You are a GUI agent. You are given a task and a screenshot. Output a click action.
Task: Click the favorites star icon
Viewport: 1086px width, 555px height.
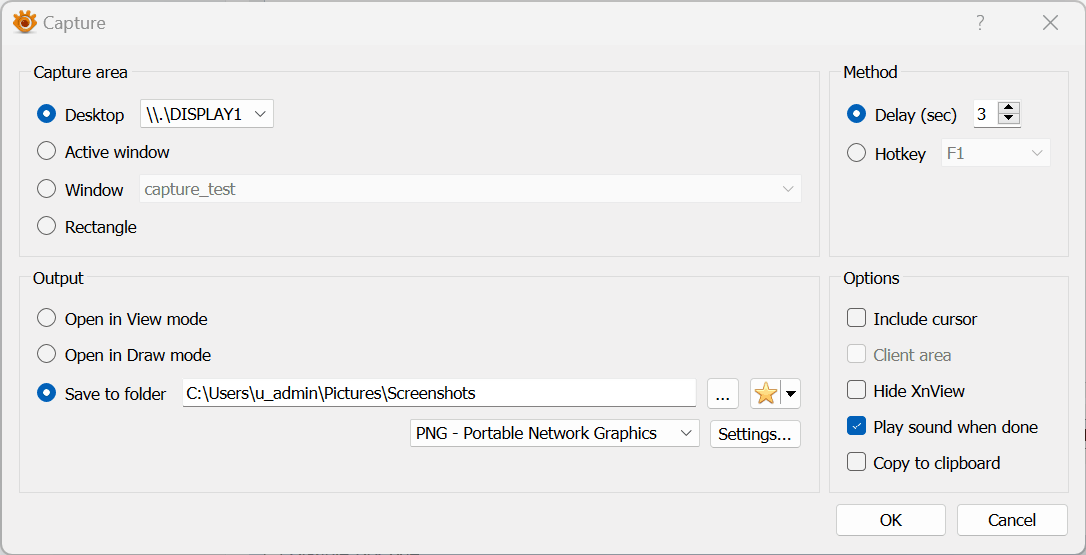click(x=766, y=394)
